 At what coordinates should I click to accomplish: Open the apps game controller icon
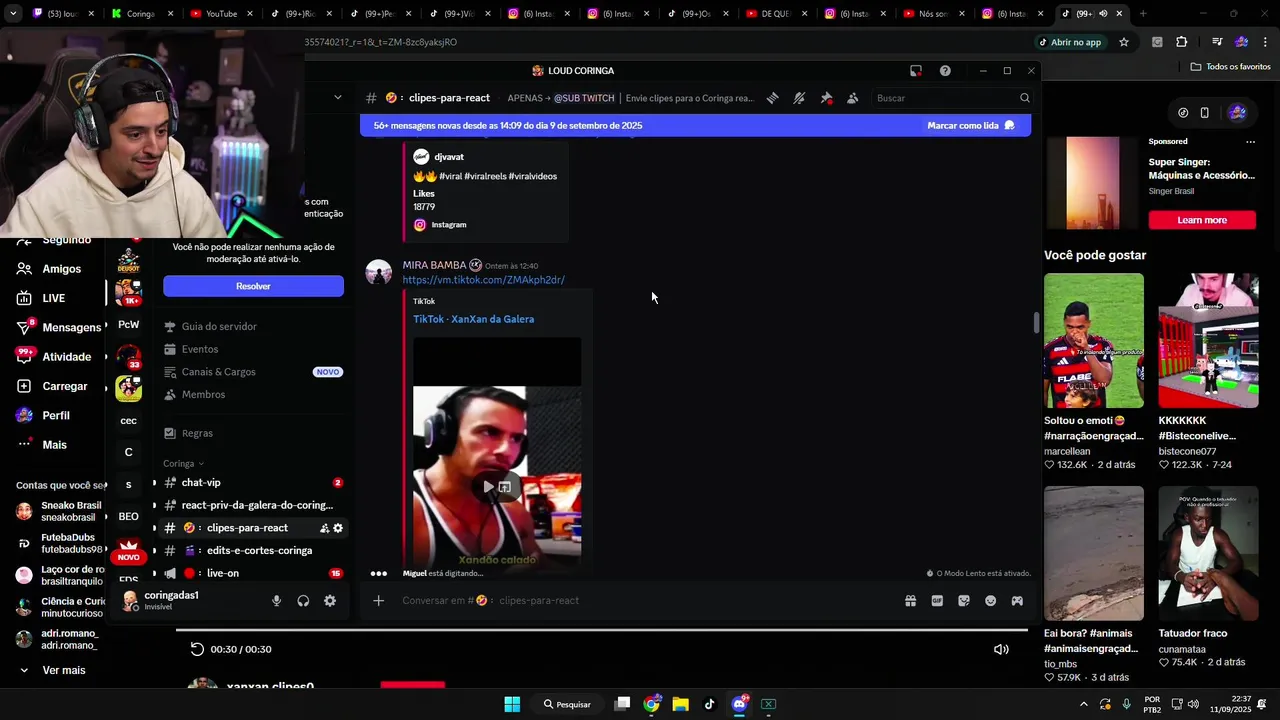pos(1017,601)
